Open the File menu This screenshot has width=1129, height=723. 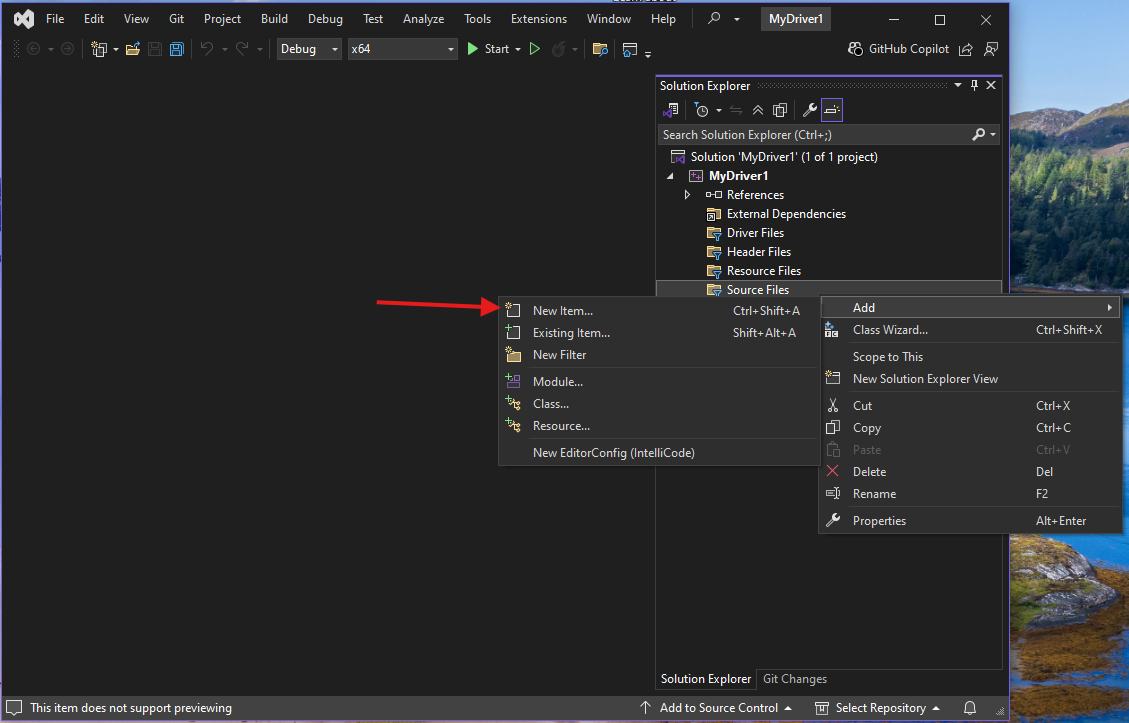[x=55, y=19]
